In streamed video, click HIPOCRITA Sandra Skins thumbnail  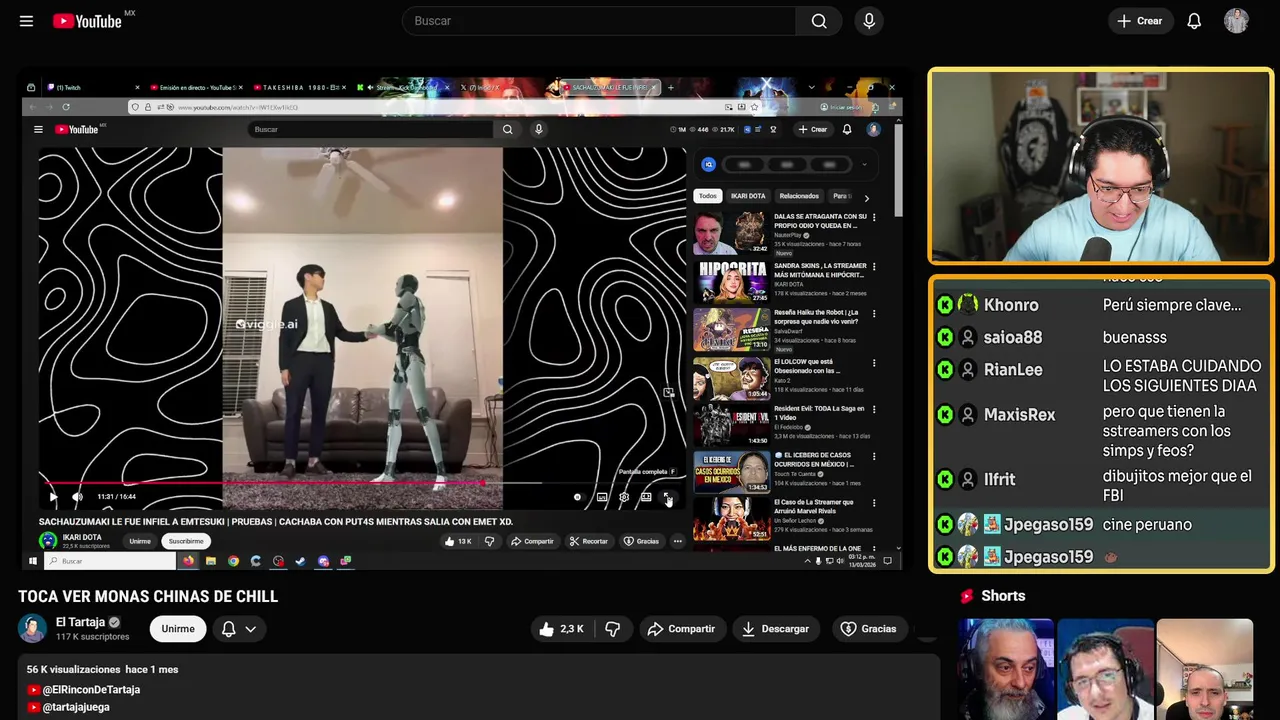pos(732,282)
